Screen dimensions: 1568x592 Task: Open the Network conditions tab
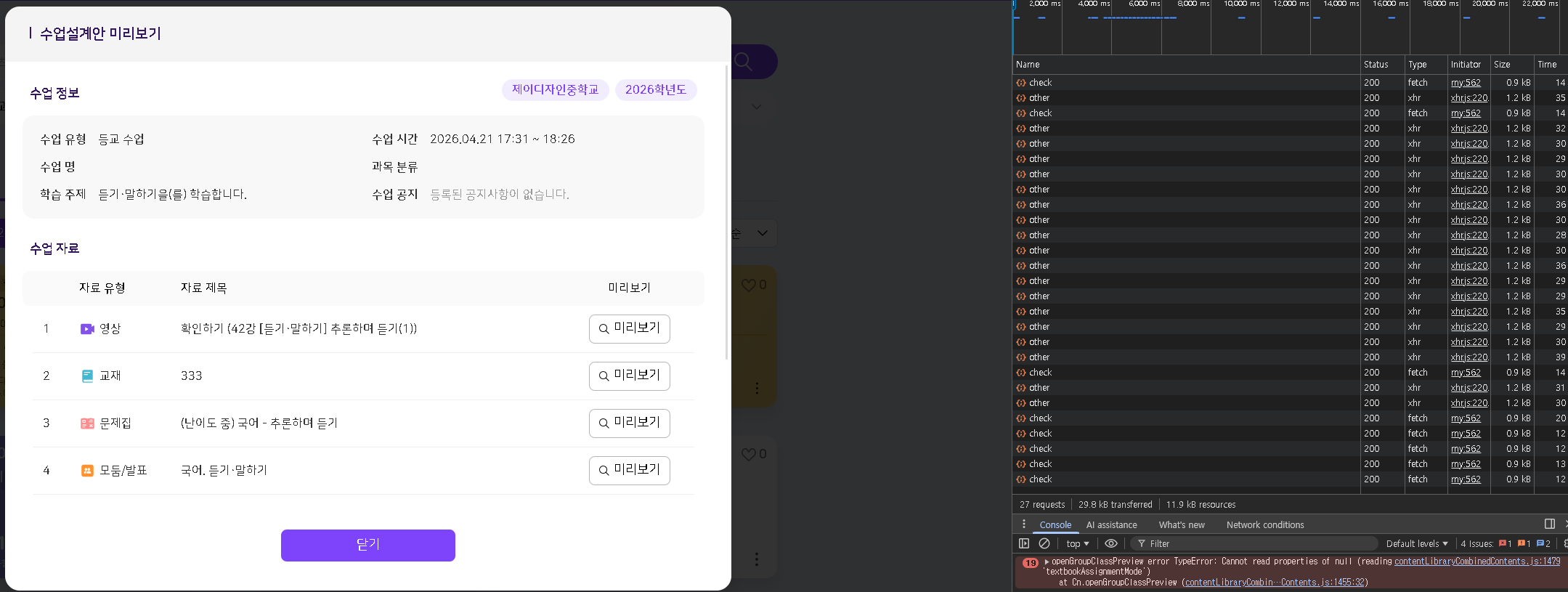[1264, 524]
